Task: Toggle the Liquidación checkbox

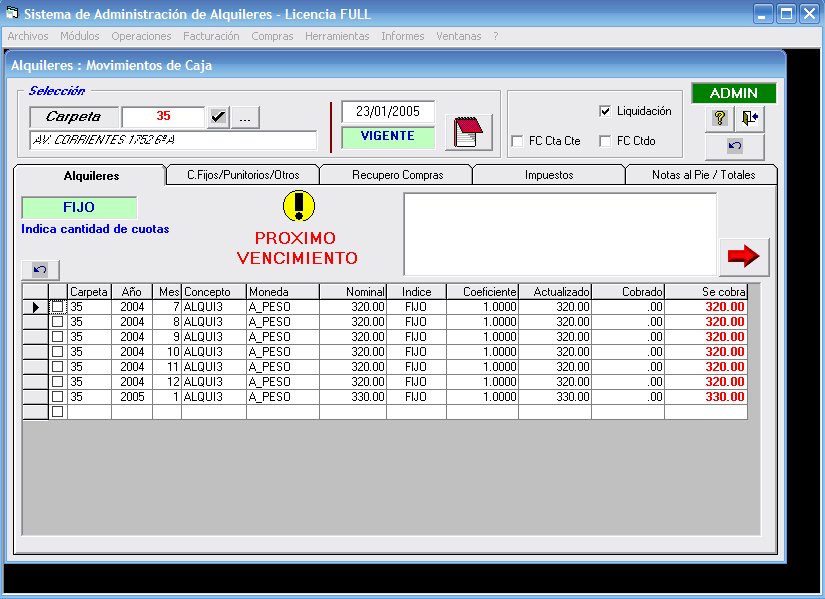Action: [605, 111]
